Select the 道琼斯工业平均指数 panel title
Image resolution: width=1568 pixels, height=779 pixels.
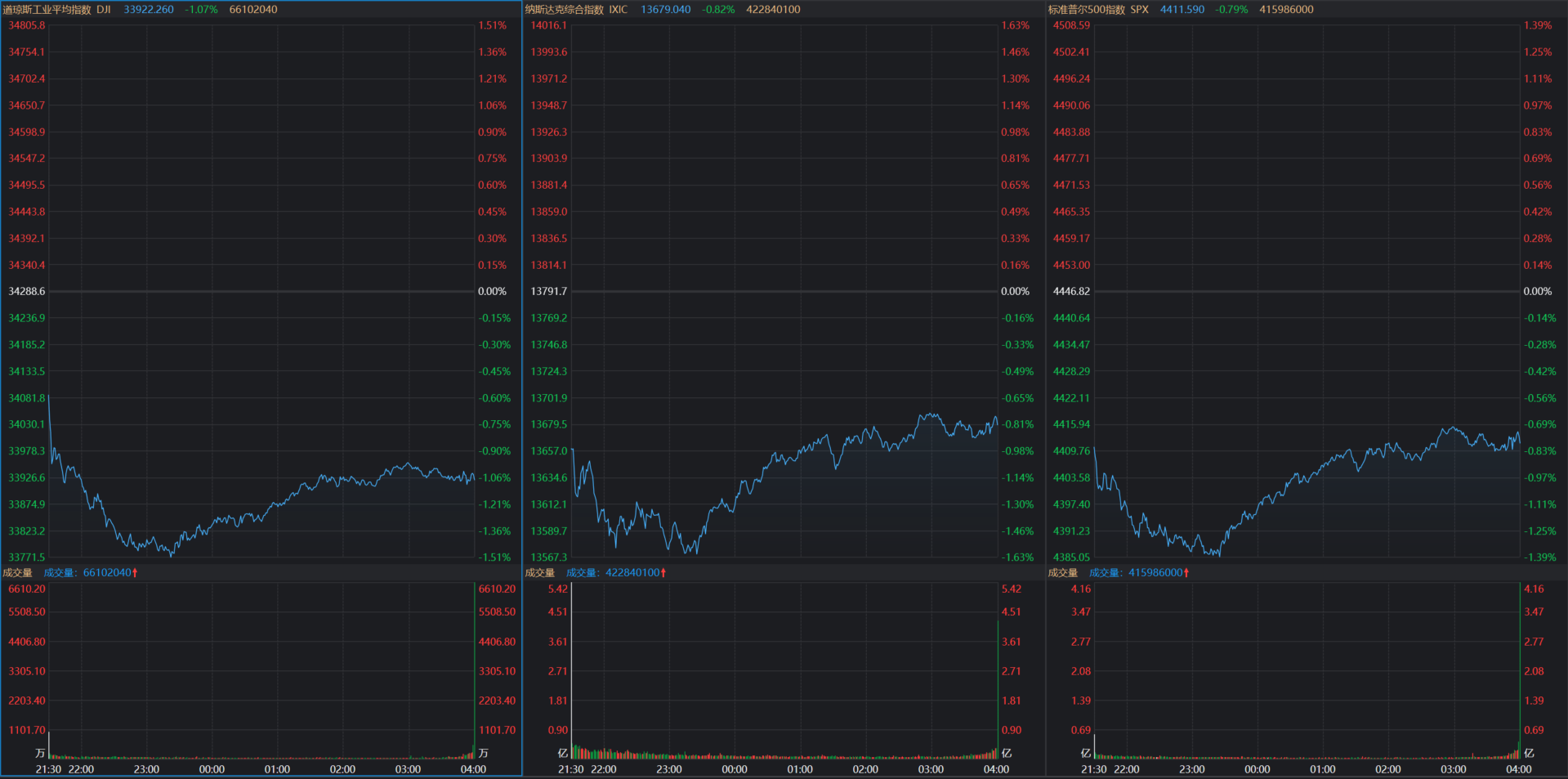(x=47, y=10)
